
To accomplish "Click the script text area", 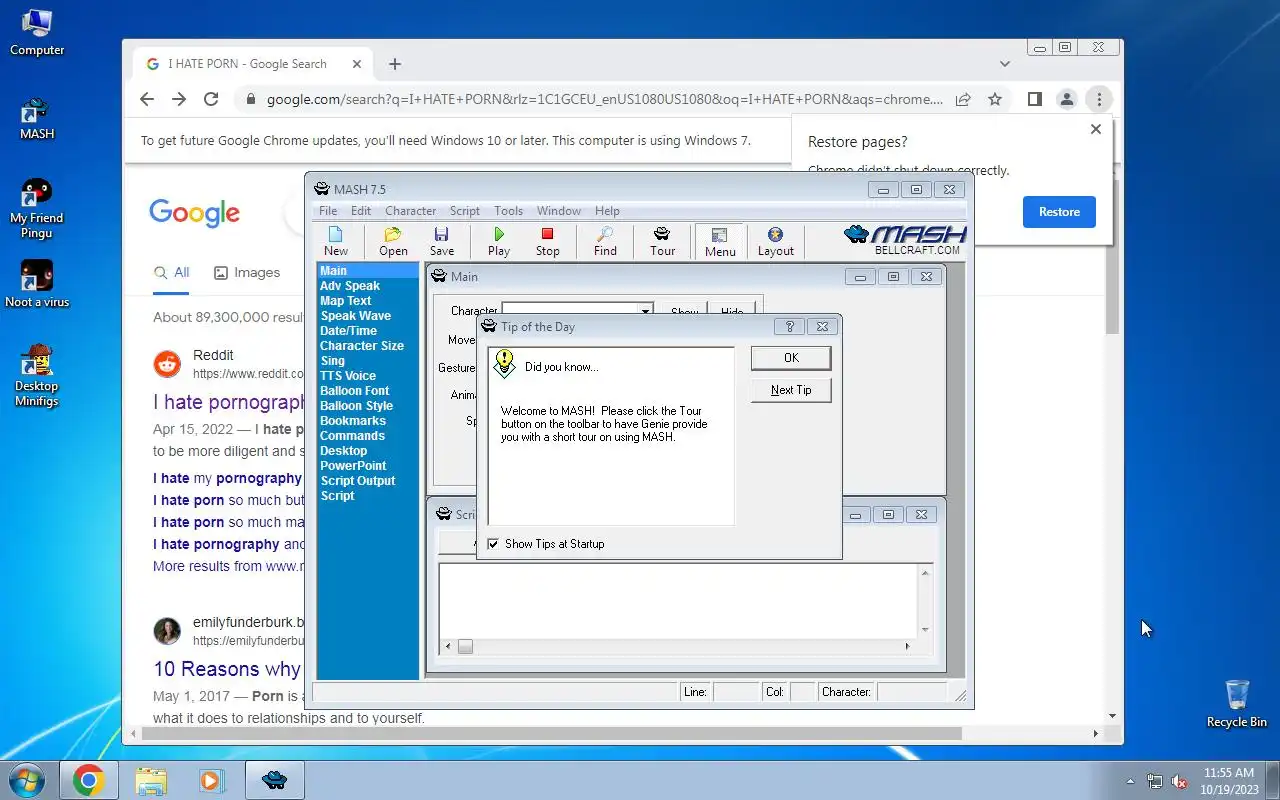I will pyautogui.click(x=678, y=600).
